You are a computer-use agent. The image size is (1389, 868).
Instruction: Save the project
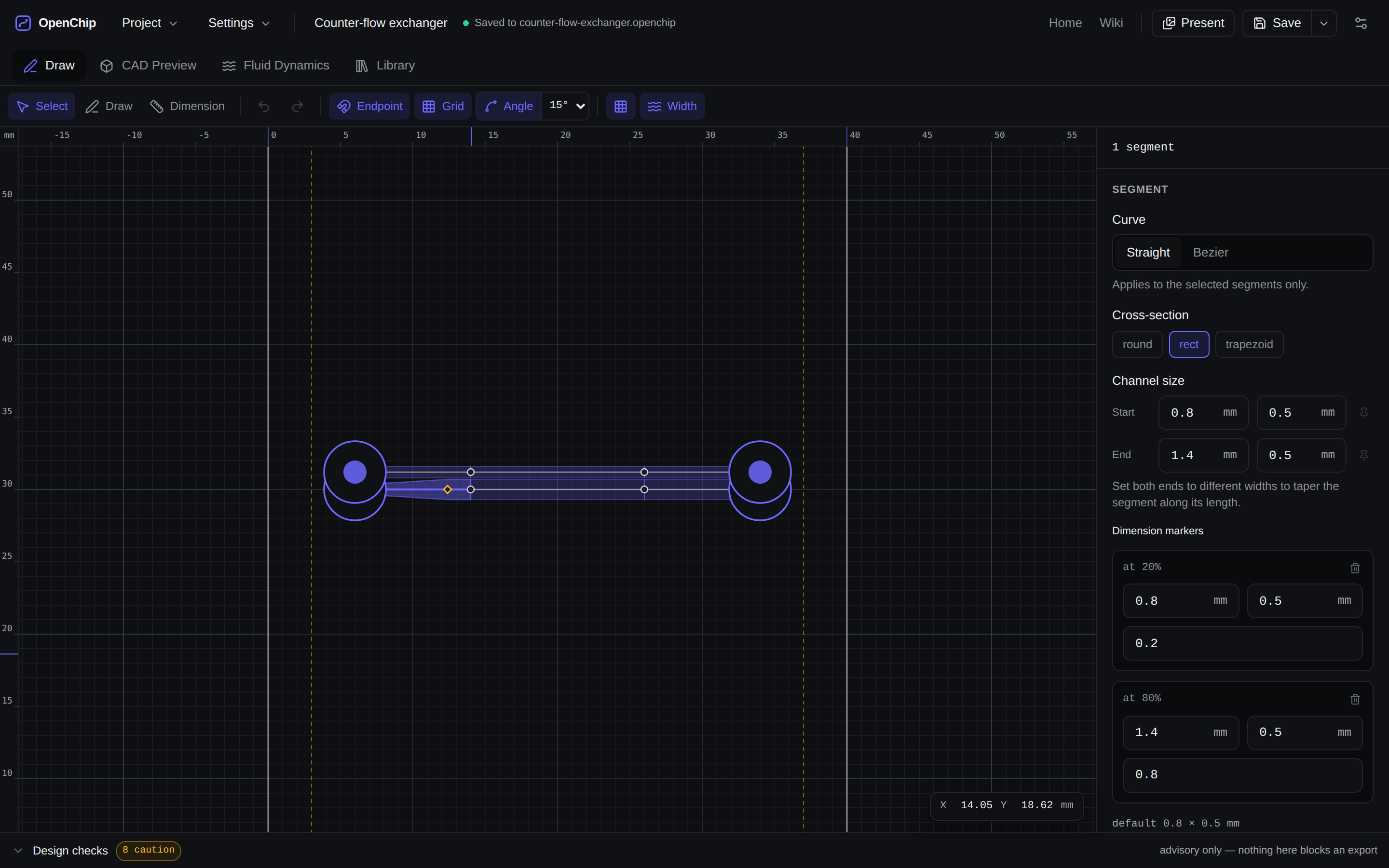(x=1277, y=23)
